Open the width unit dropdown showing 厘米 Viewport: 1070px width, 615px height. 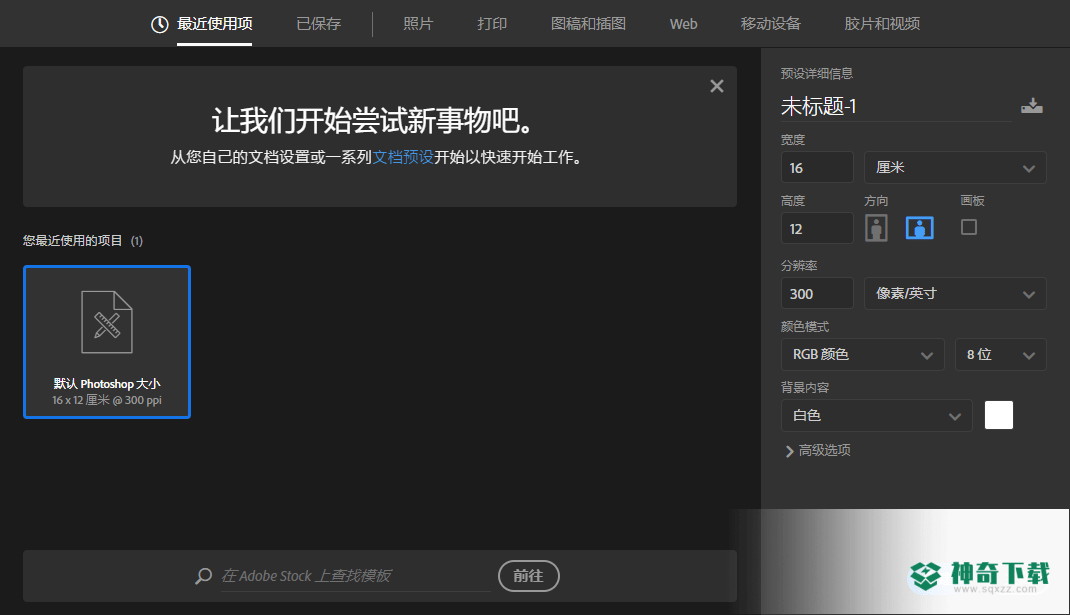[955, 167]
